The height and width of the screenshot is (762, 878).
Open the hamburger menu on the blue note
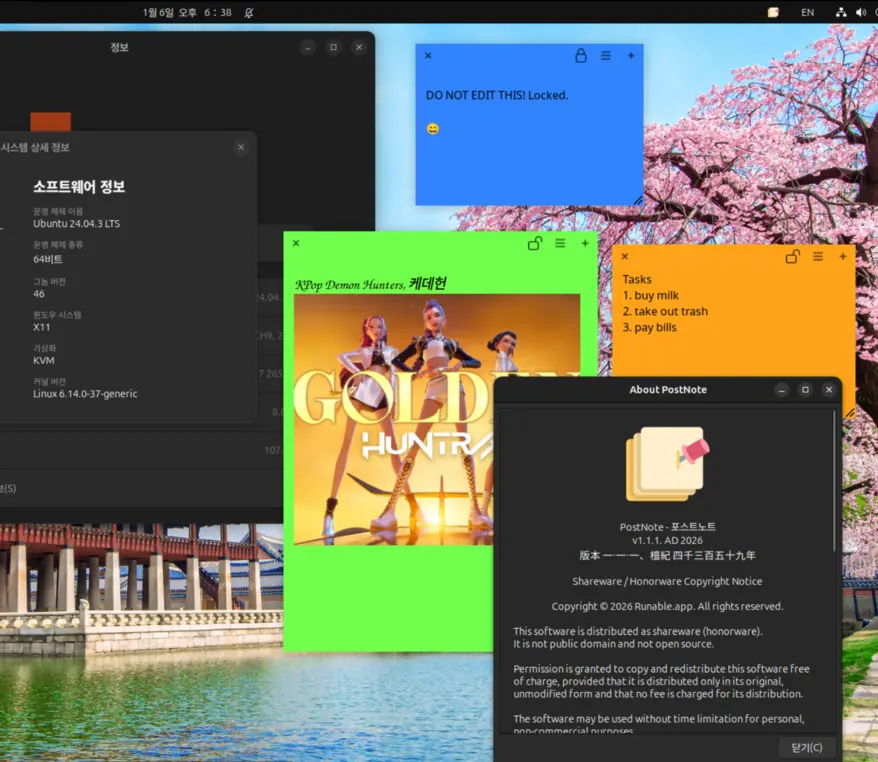(x=606, y=56)
